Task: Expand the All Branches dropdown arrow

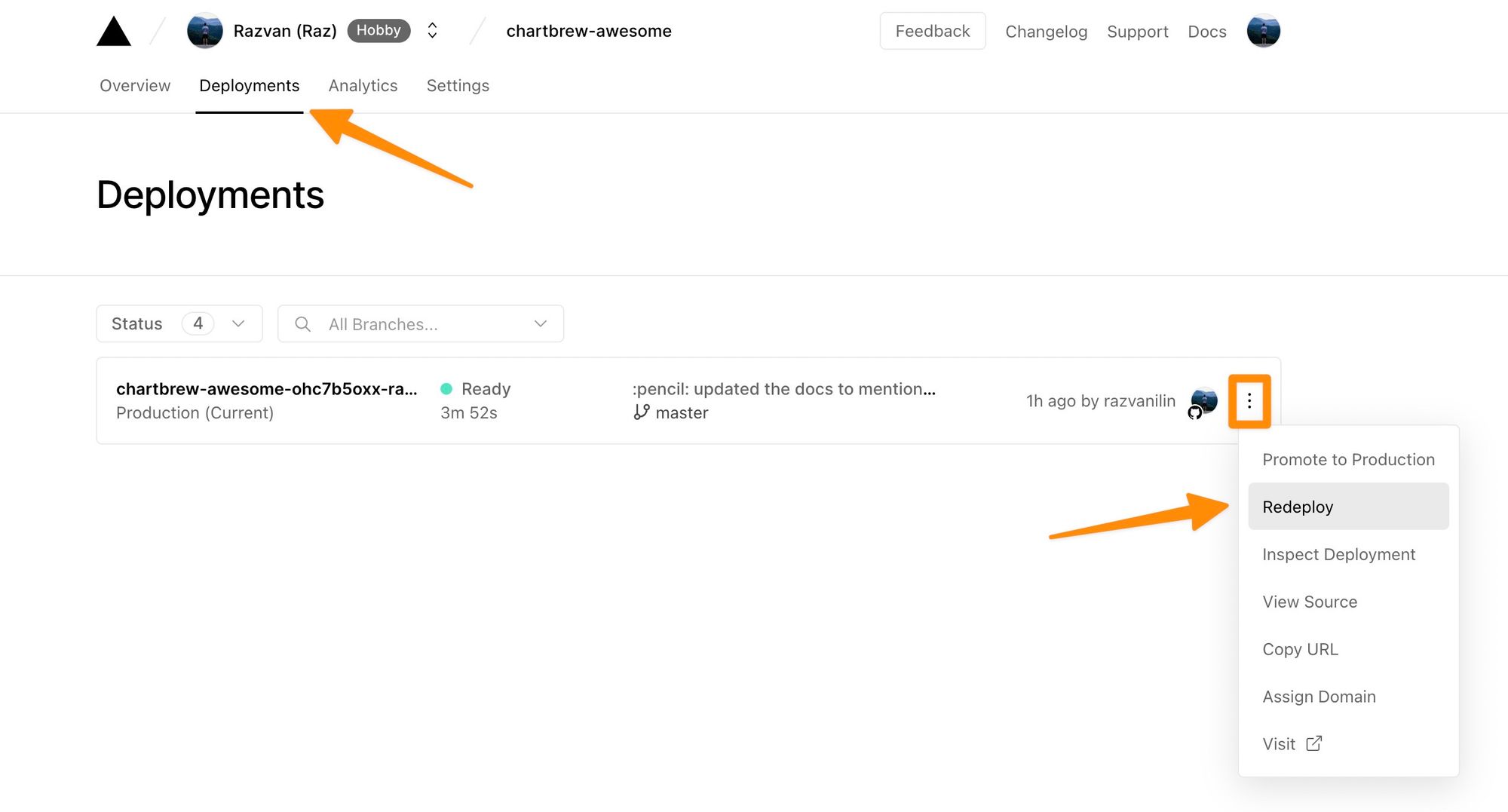Action: [540, 324]
